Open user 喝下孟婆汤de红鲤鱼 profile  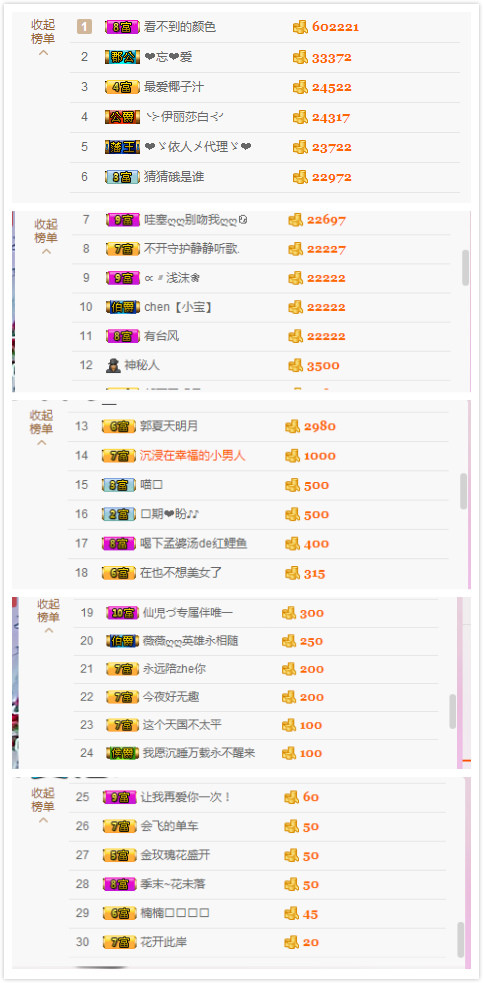point(194,544)
